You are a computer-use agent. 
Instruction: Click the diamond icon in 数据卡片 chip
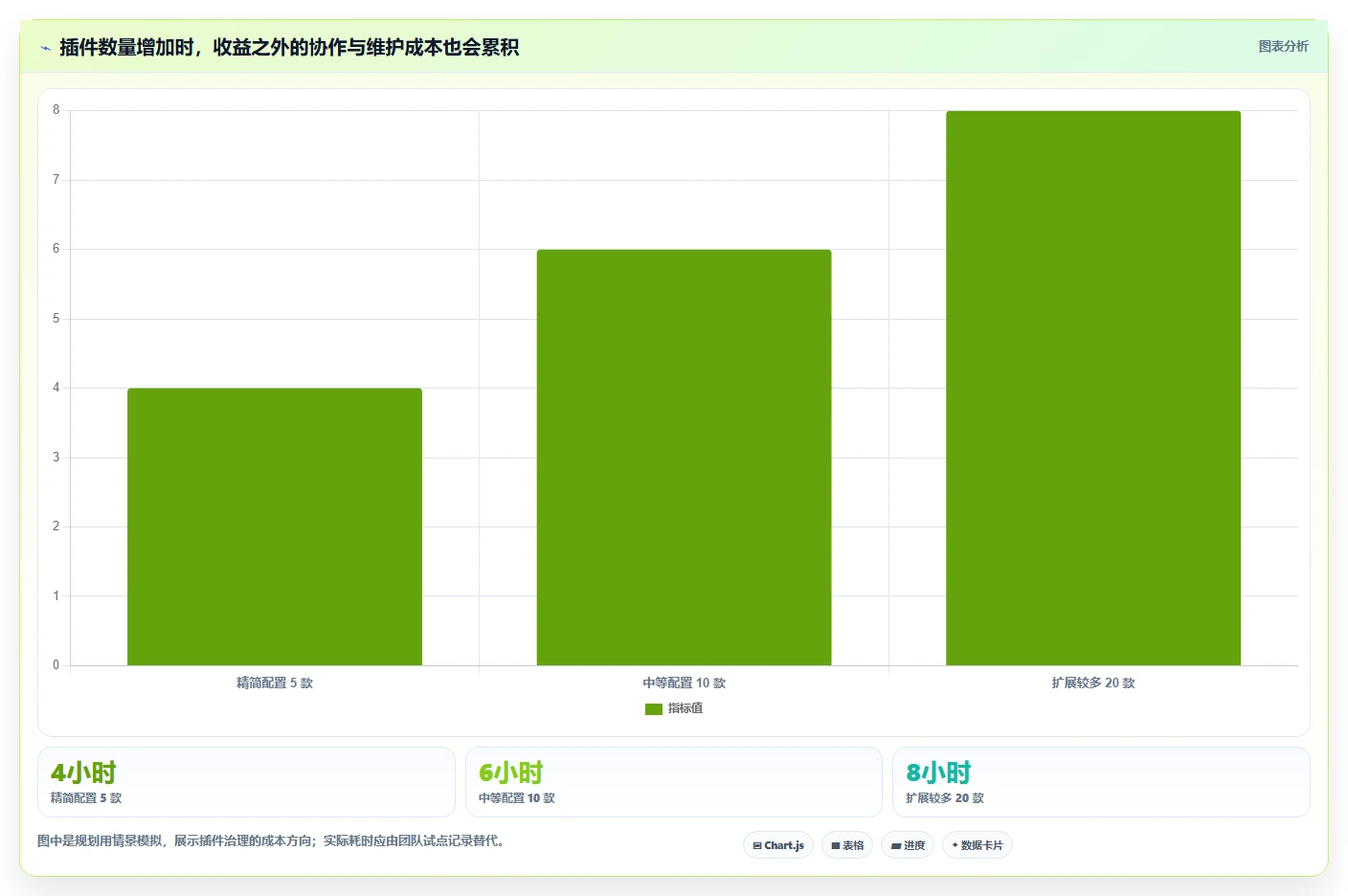coord(955,845)
